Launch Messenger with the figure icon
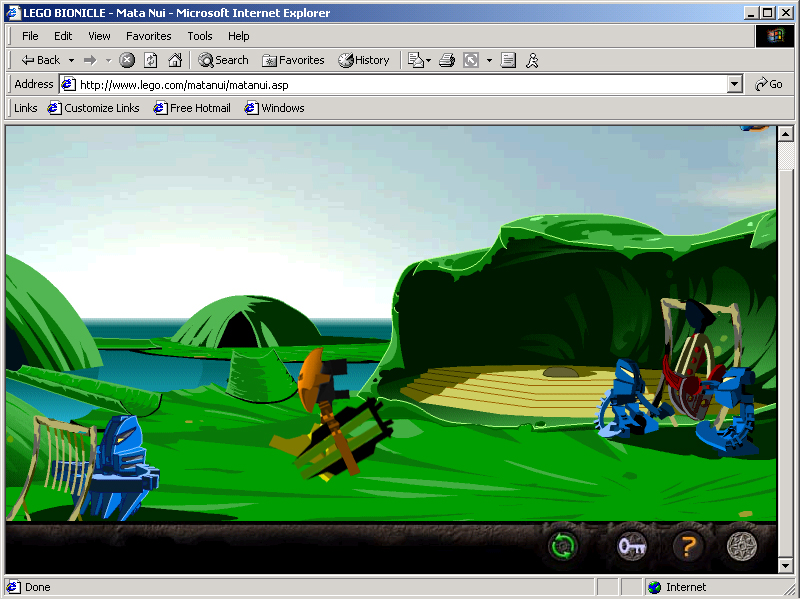This screenshot has width=800, height=600. pyautogui.click(x=532, y=60)
